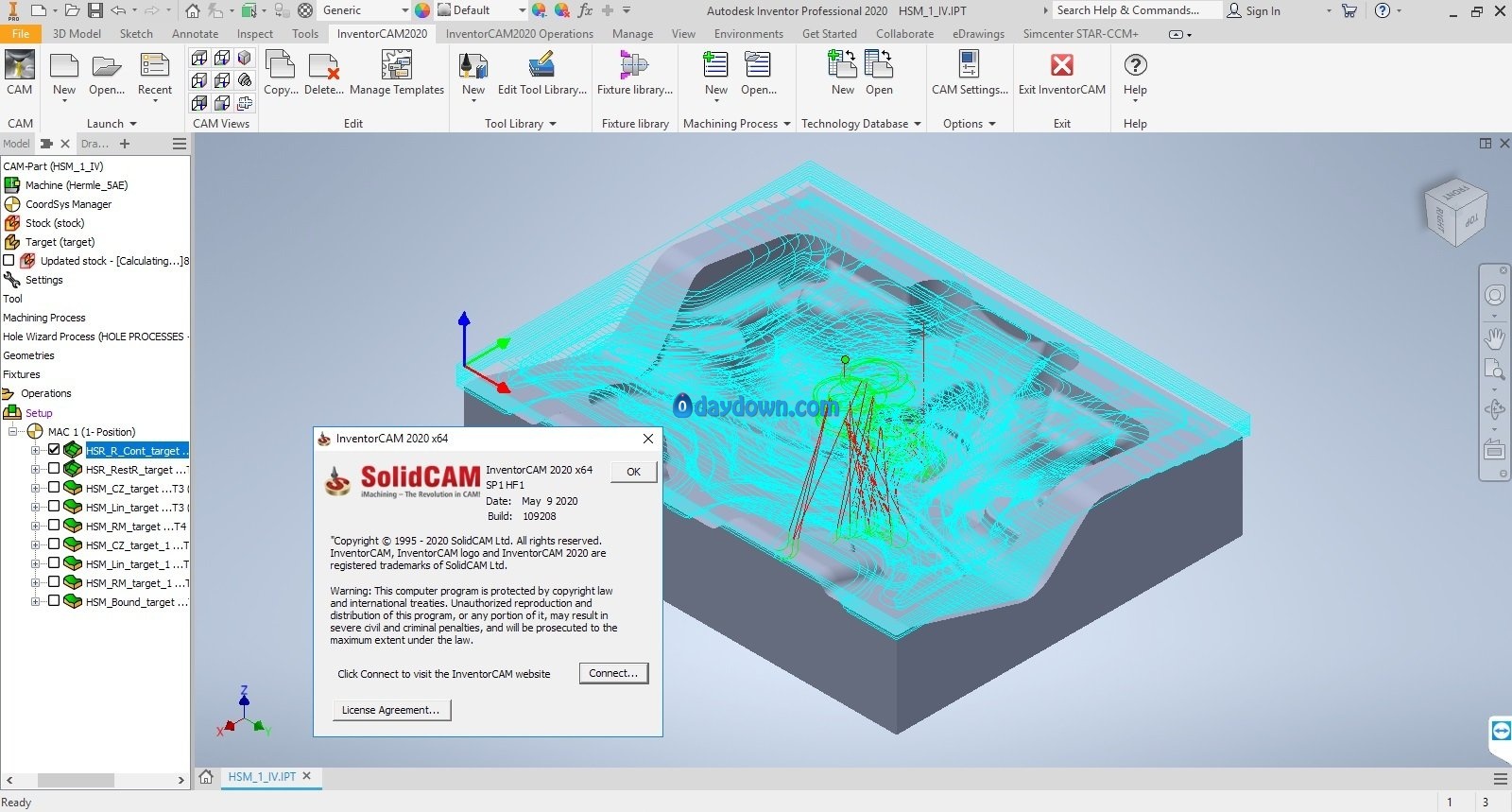Click Sign In at top
The height and width of the screenshot is (812, 1512).
point(1254,10)
